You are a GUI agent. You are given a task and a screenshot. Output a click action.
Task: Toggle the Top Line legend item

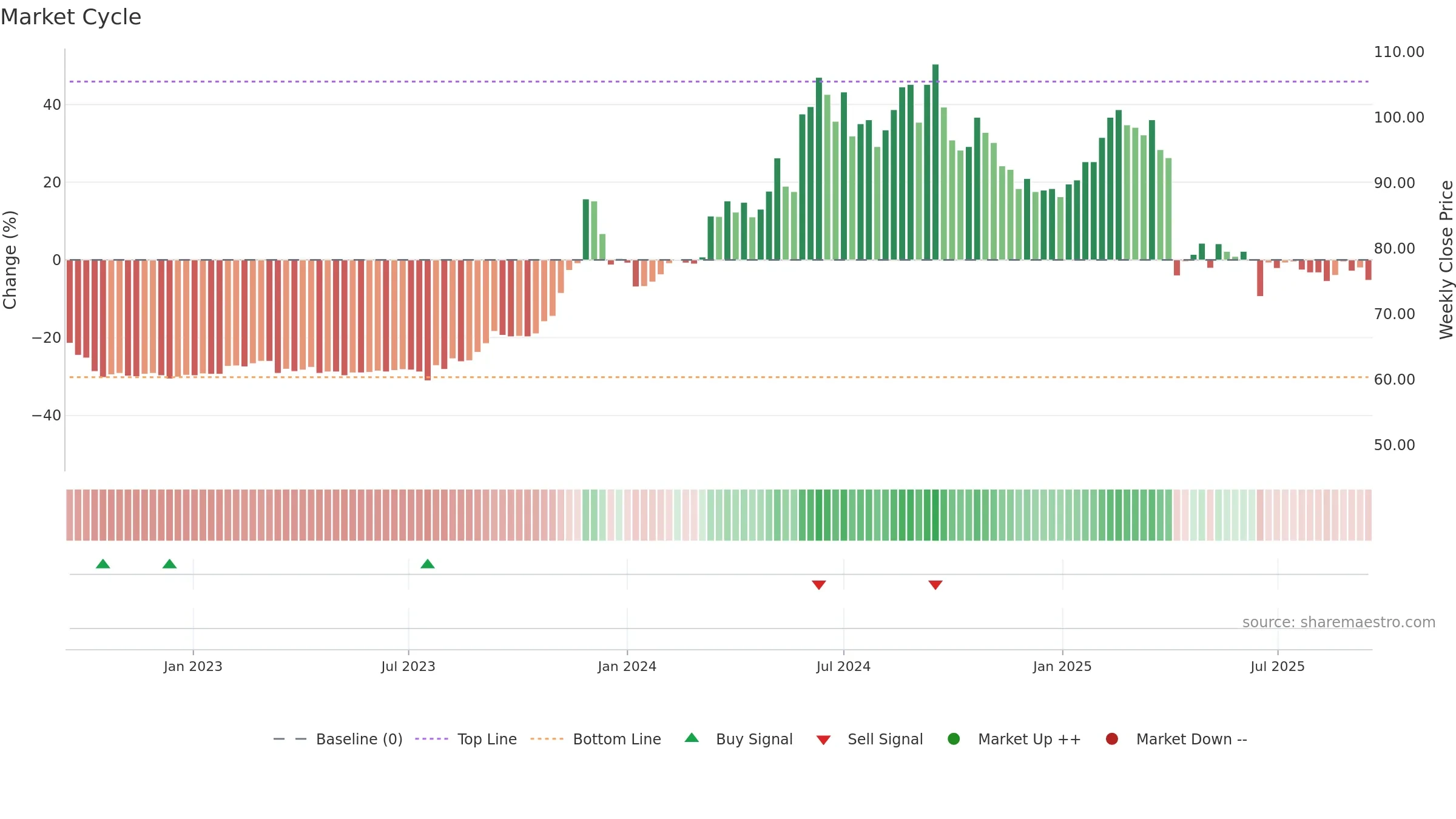click(x=466, y=739)
